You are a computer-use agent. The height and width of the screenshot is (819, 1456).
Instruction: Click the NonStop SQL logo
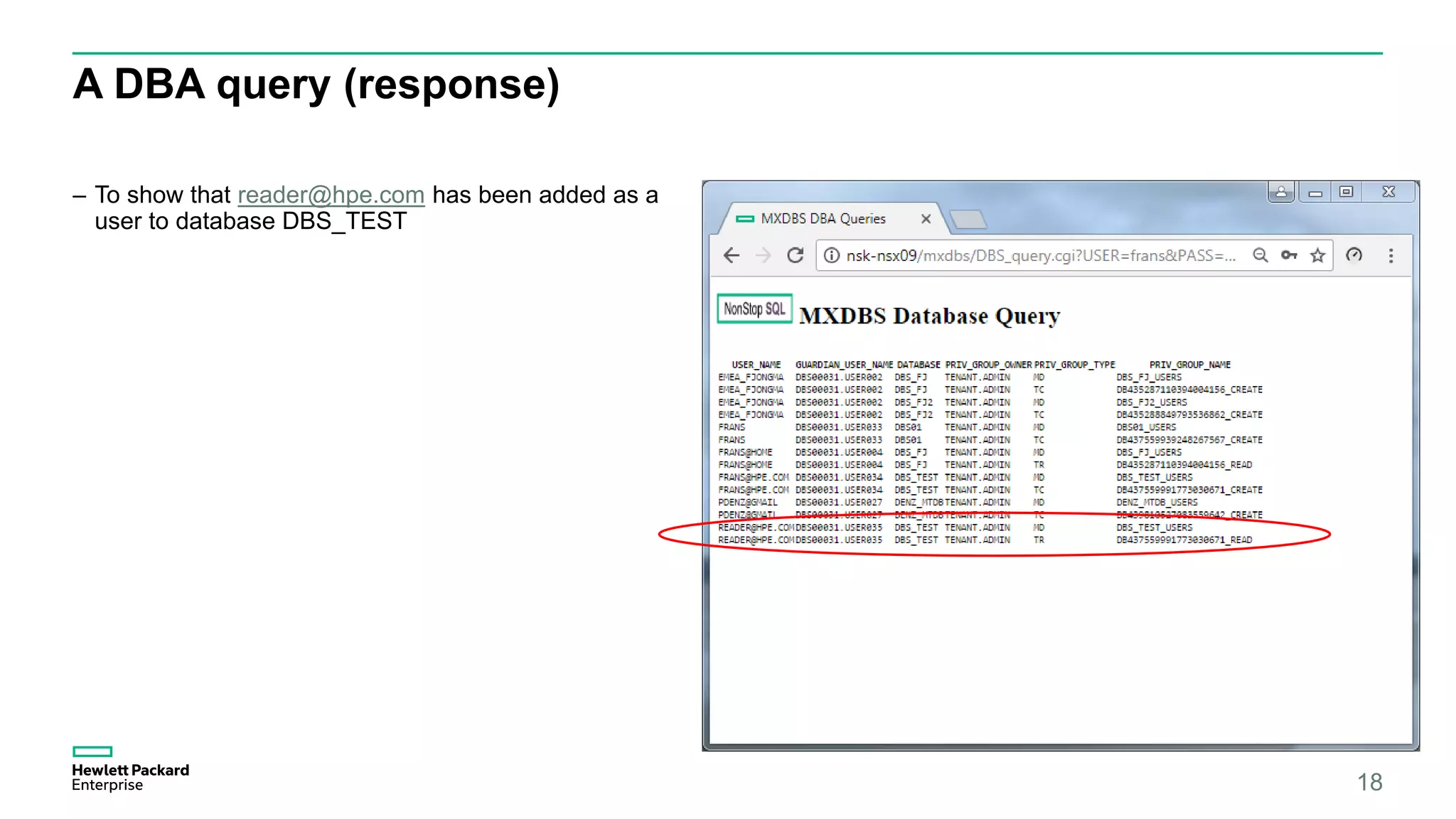click(754, 309)
